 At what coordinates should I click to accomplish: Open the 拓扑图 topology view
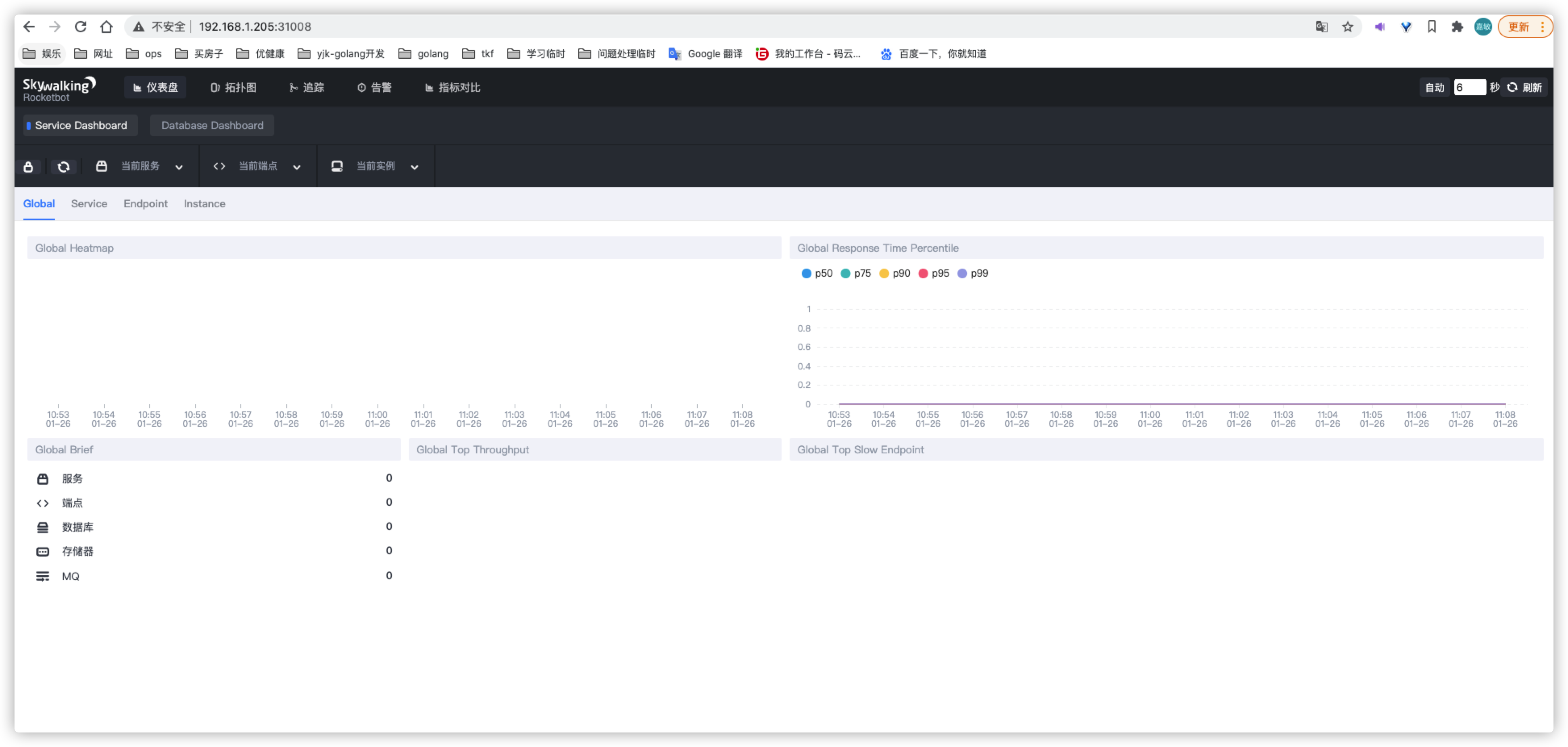point(233,88)
